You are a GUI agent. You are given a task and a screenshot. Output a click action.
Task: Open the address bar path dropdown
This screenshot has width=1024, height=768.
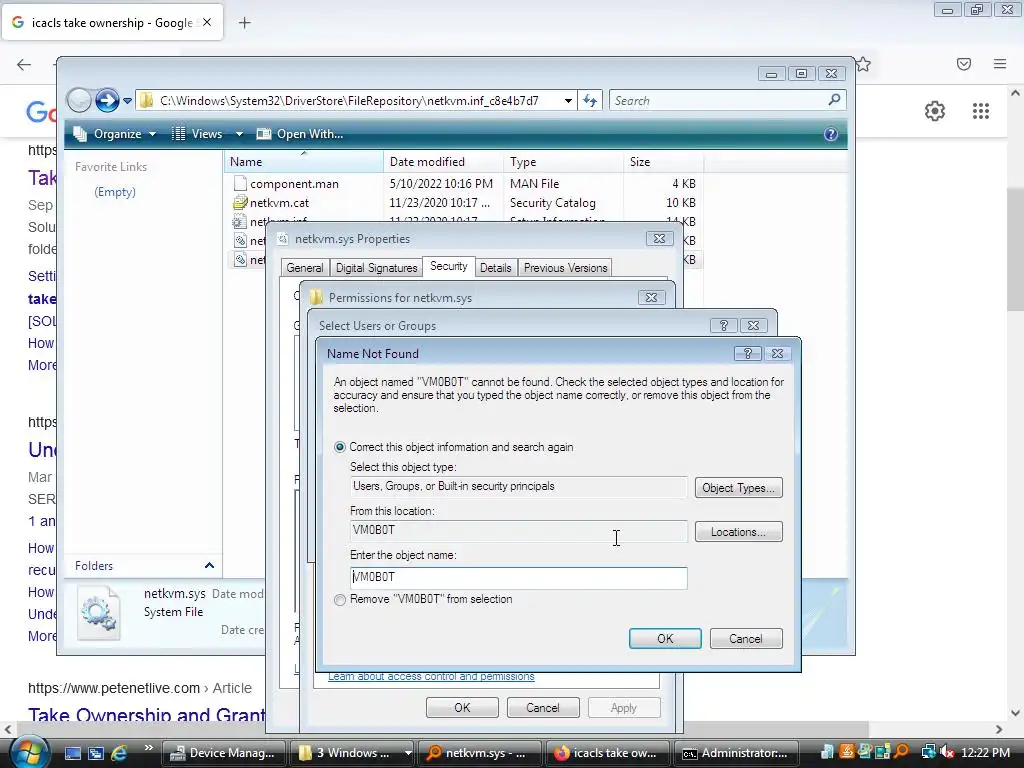click(568, 101)
